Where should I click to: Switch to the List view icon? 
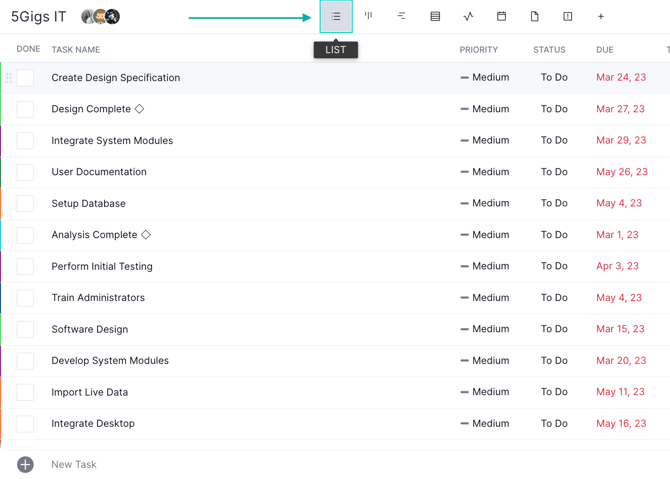[x=336, y=17]
